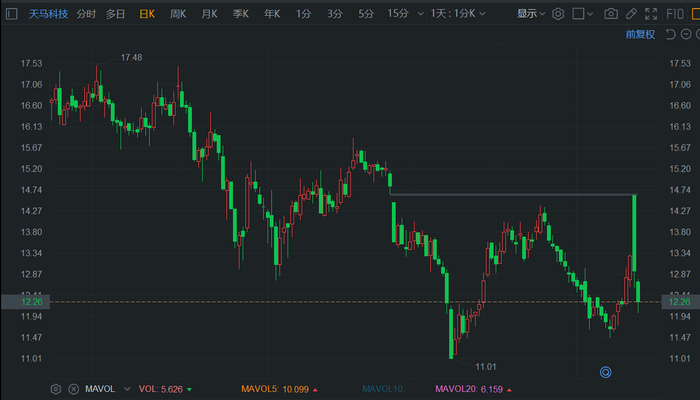Image resolution: width=700 pixels, height=400 pixels.
Task: Toggle MAVOL5 line visibility
Action: [x=273, y=388]
